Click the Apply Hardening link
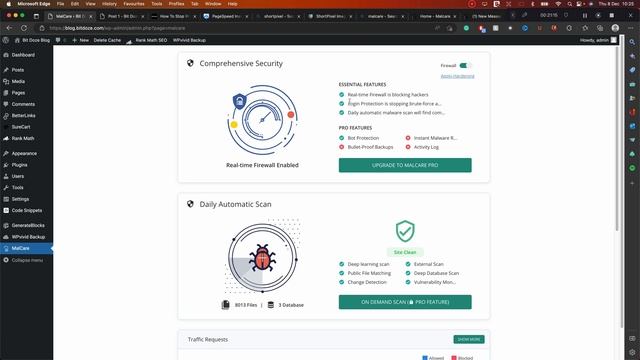 [x=457, y=76]
